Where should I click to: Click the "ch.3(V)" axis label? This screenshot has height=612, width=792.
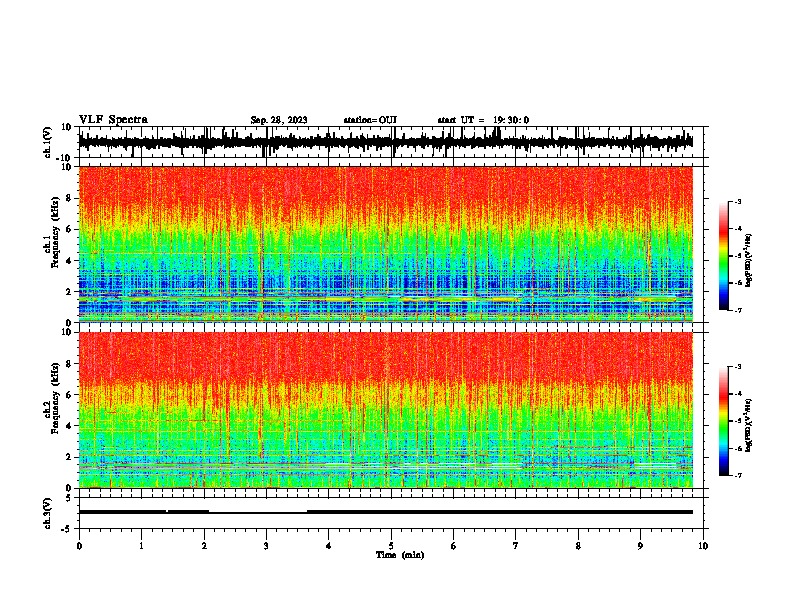48,513
